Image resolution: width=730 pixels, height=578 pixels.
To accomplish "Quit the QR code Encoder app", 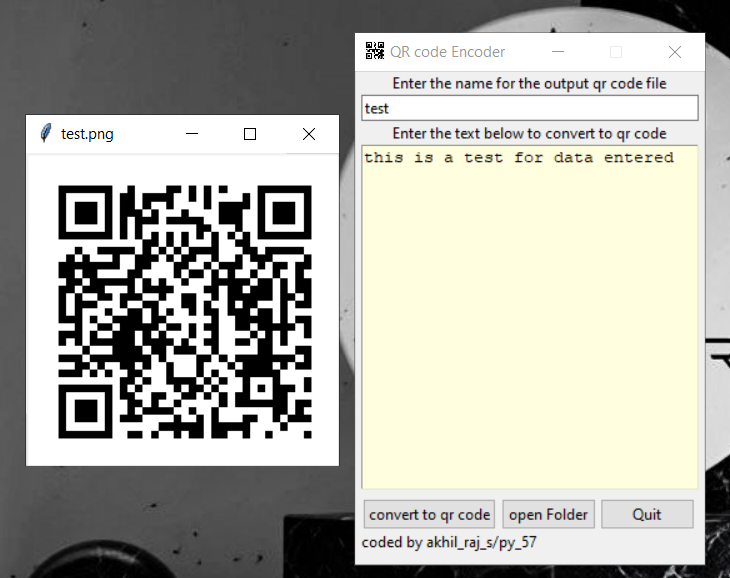I will pyautogui.click(x=647, y=514).
